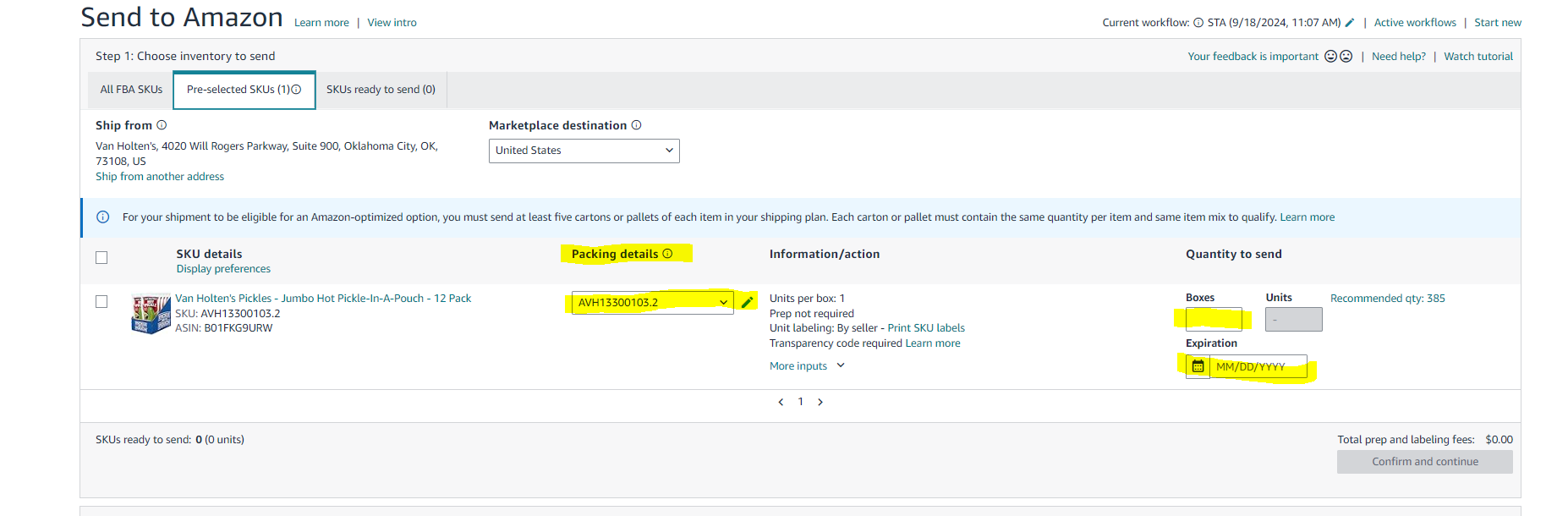The height and width of the screenshot is (516, 1568).
Task: Click the Packing details info icon
Action: 667,254
